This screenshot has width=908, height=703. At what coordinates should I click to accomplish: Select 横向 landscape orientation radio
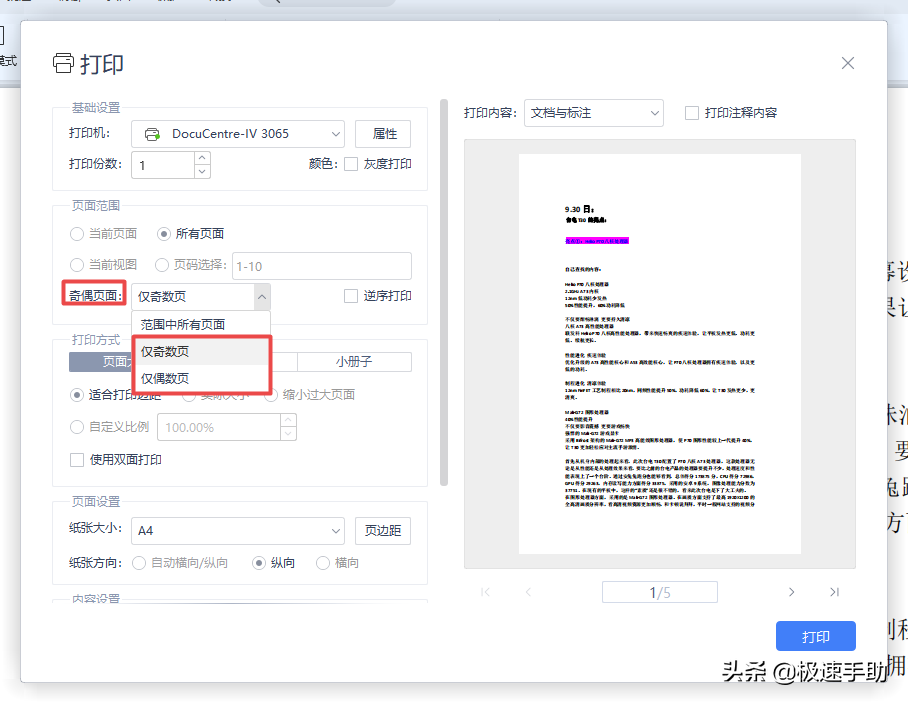pyautogui.click(x=323, y=563)
